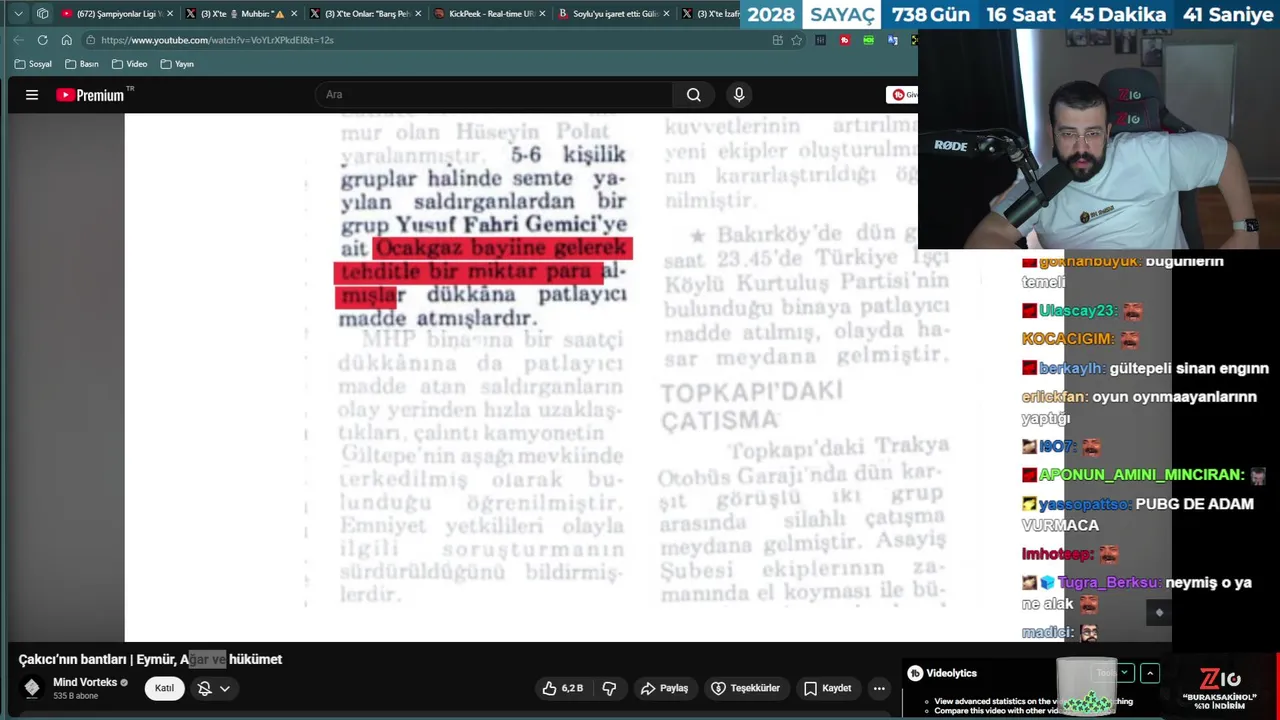Image resolution: width=1280 pixels, height=720 pixels.
Task: Open the Mind Vorteks channel name
Action: [85, 682]
